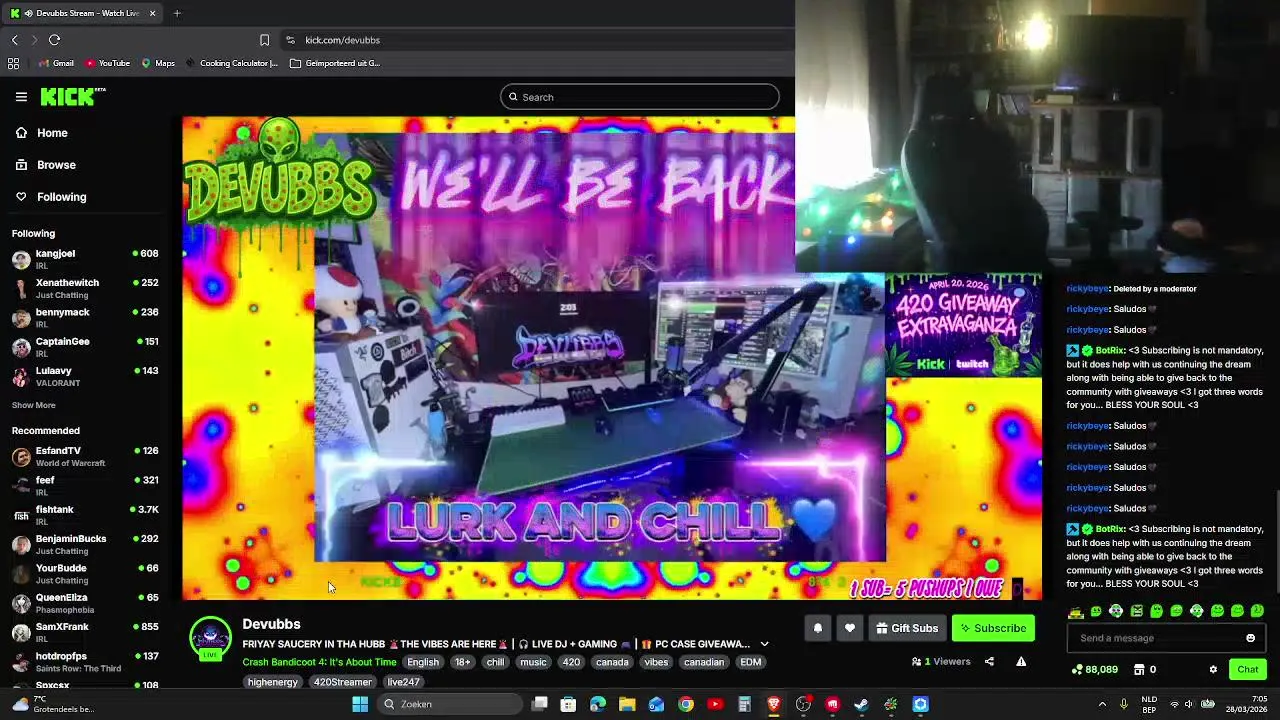Click the 1 Viewers count
Image resolution: width=1280 pixels, height=720 pixels.
941,661
